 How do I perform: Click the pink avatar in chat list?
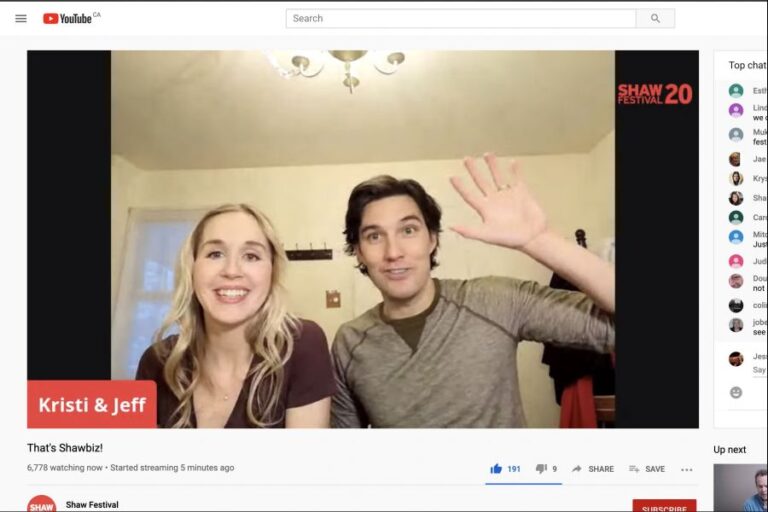[x=736, y=261]
